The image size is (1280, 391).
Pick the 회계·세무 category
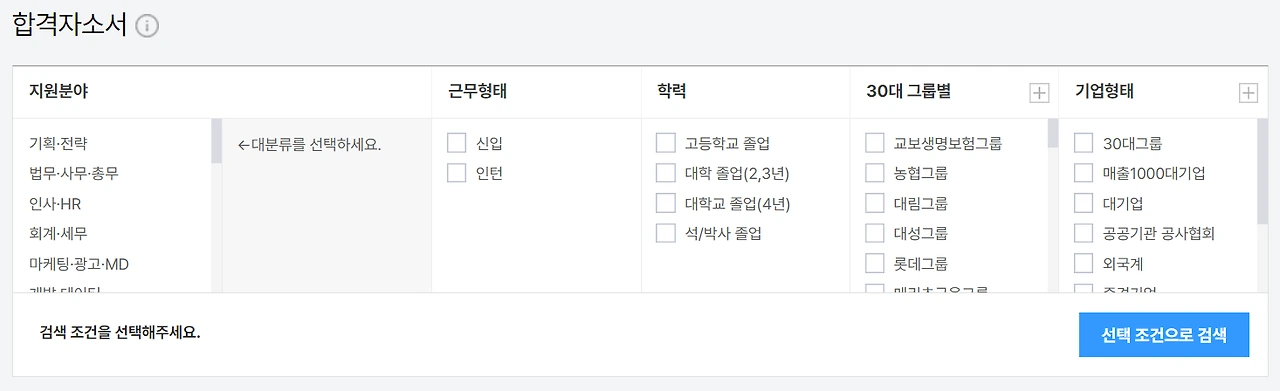[58, 233]
